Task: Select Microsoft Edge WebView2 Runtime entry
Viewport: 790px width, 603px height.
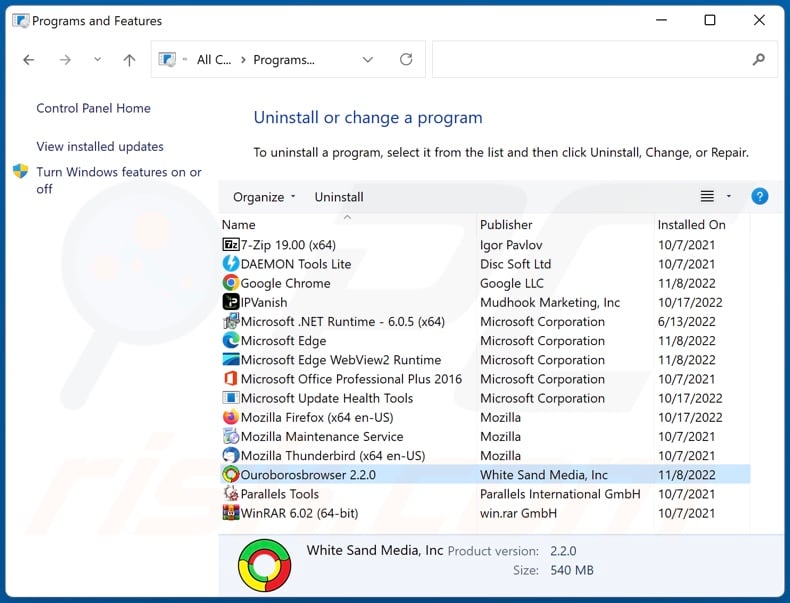Action: coord(486,360)
